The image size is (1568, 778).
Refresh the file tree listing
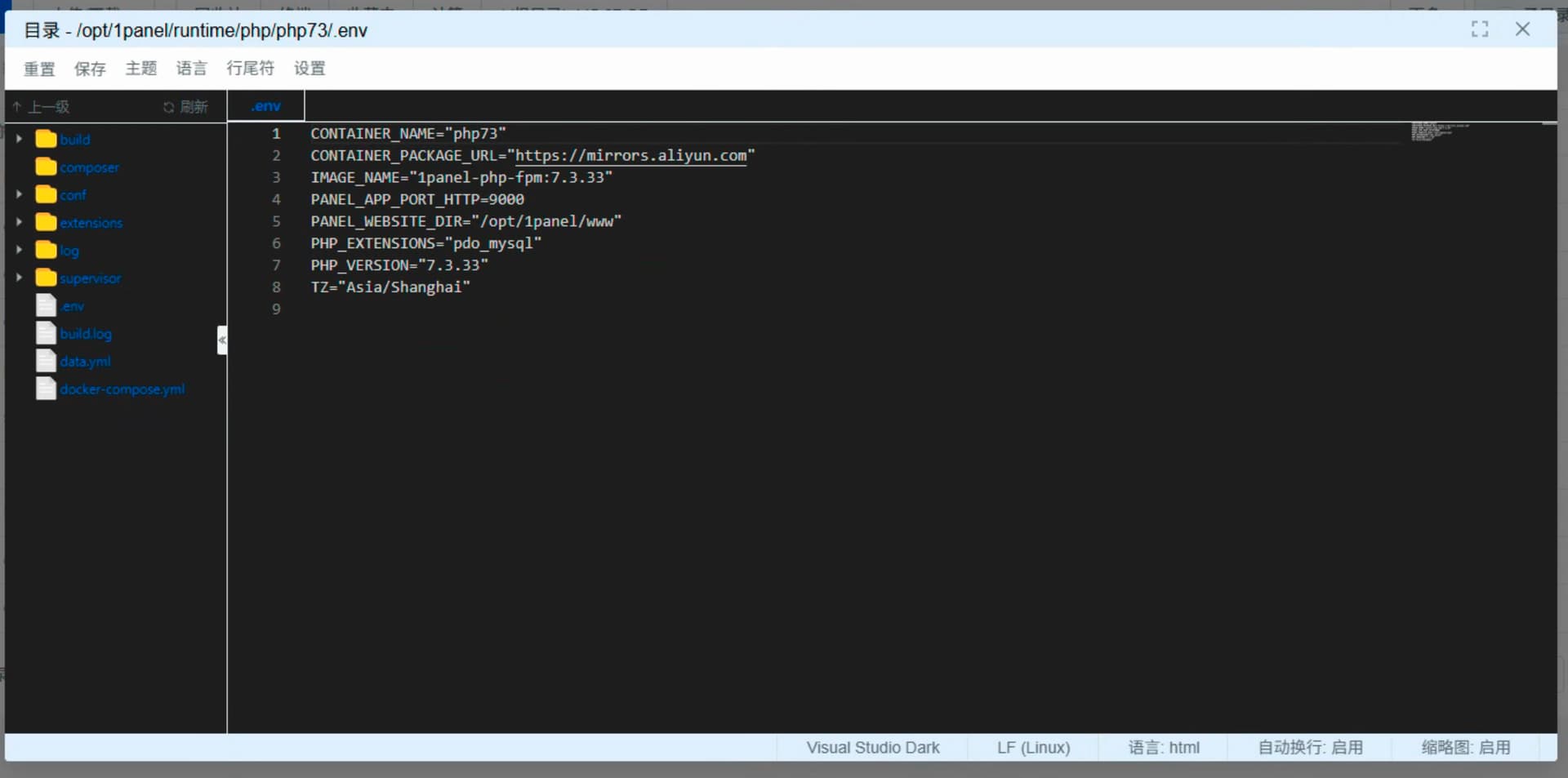[x=185, y=107]
